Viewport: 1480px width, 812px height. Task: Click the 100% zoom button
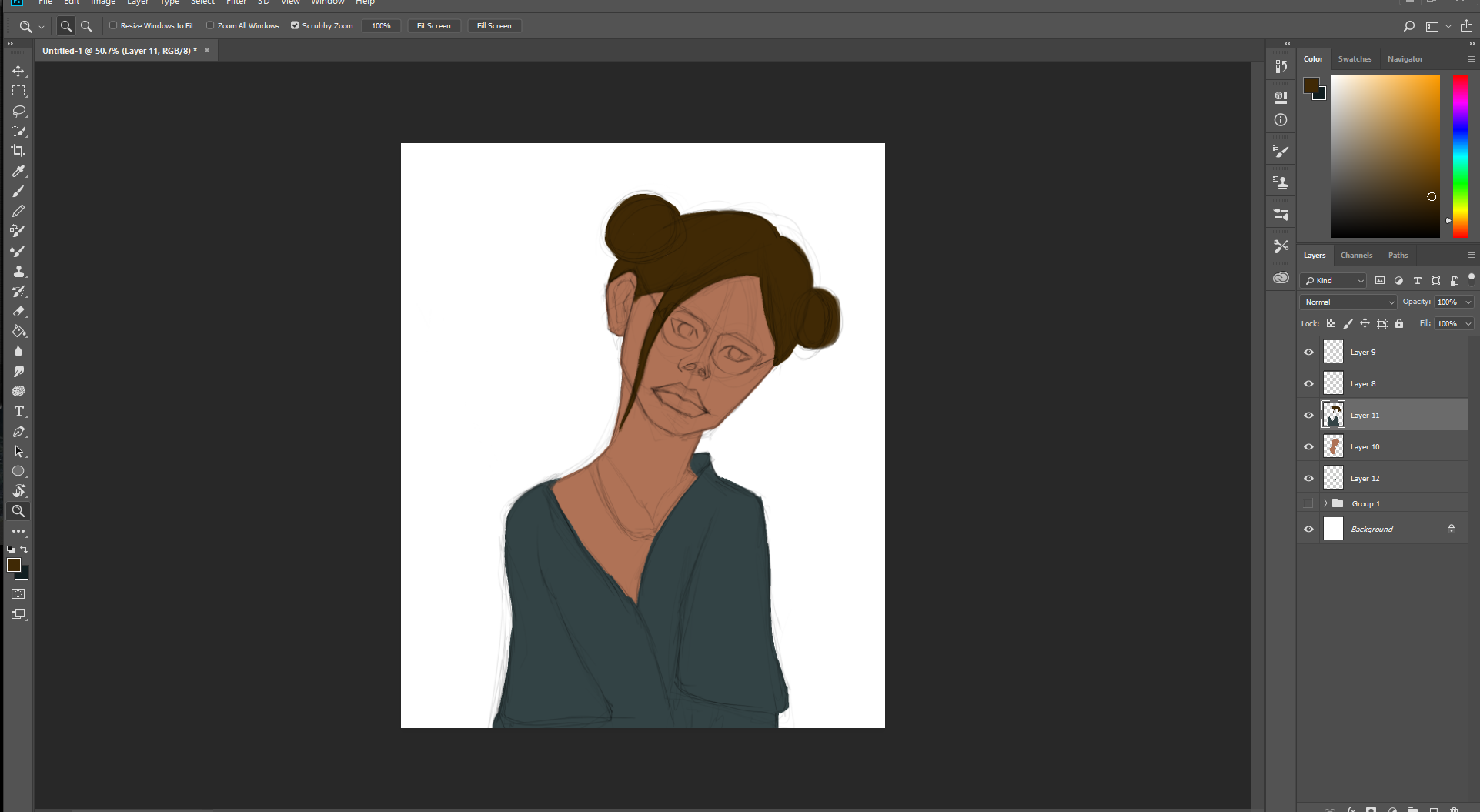click(381, 26)
